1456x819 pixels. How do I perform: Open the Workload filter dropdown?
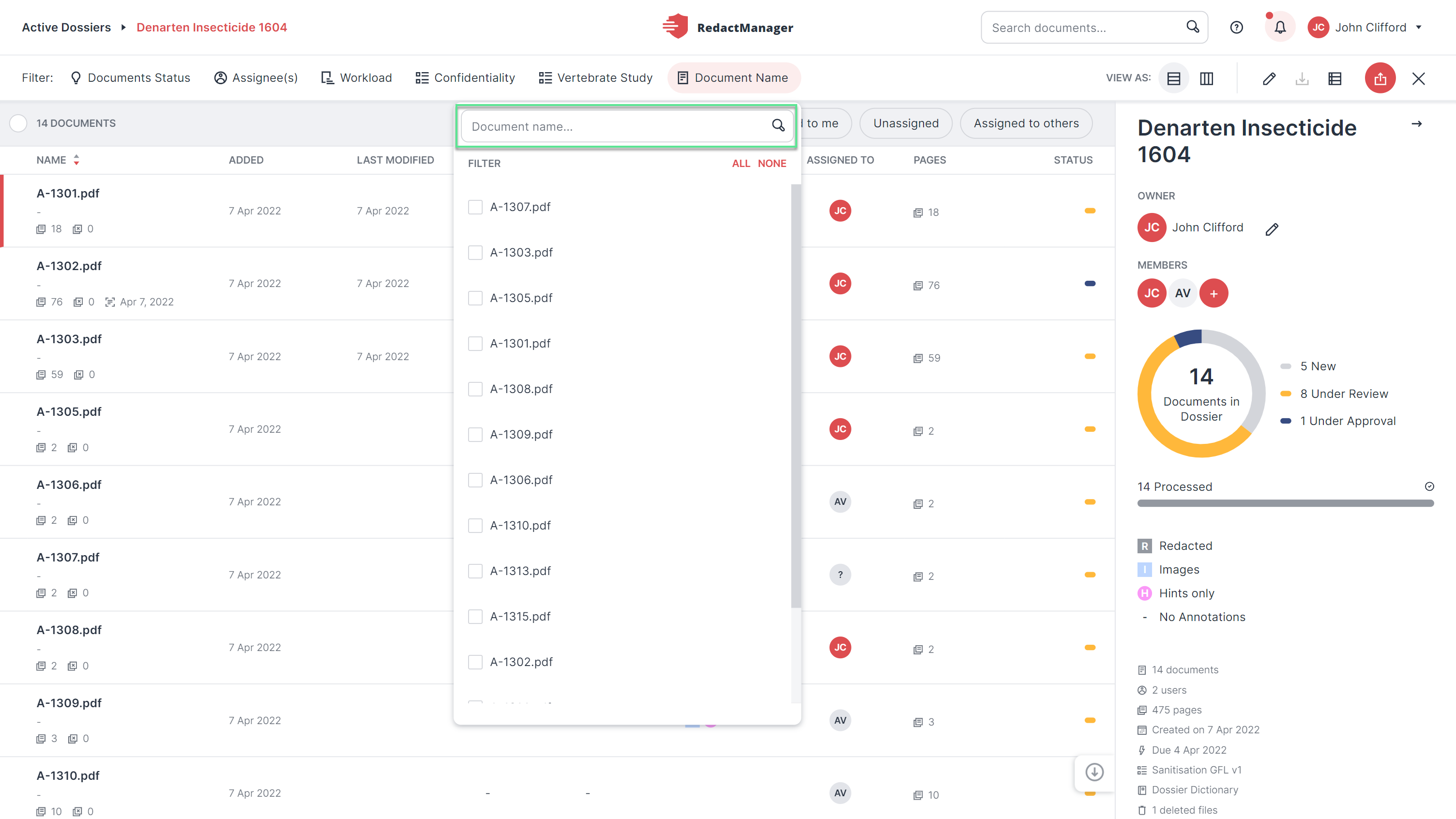click(356, 78)
